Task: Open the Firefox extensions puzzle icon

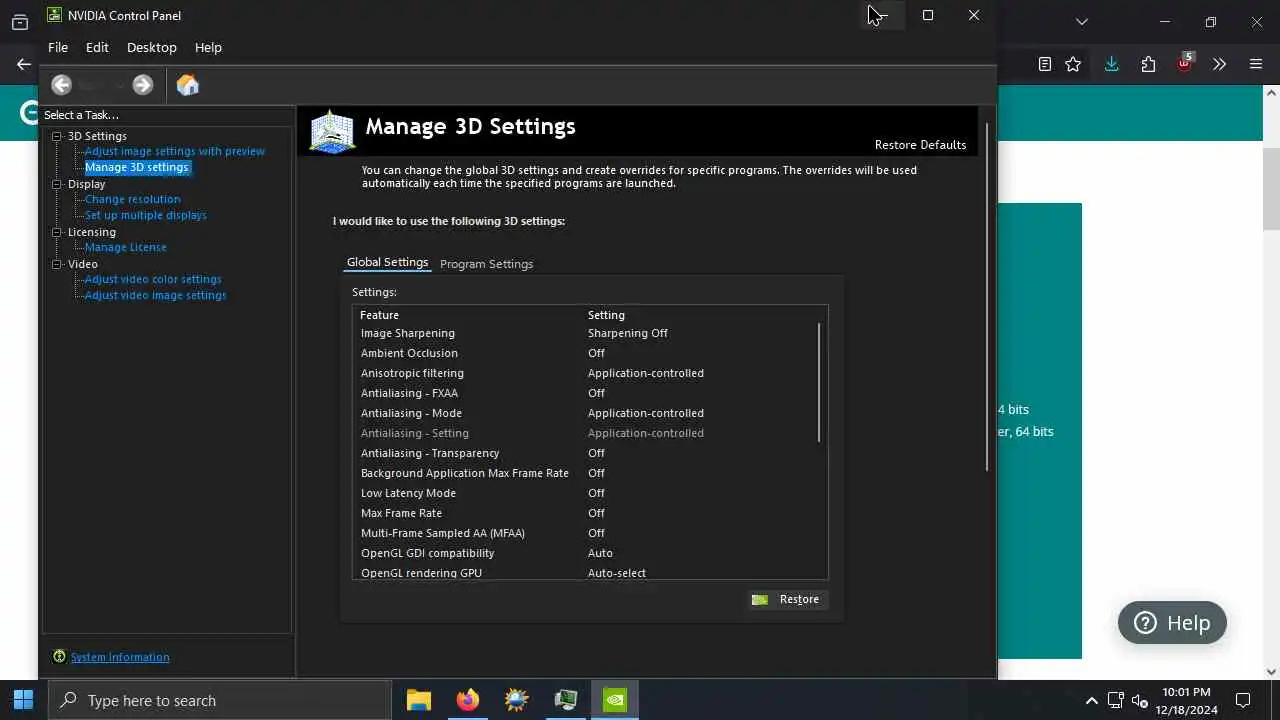Action: 1148,64
